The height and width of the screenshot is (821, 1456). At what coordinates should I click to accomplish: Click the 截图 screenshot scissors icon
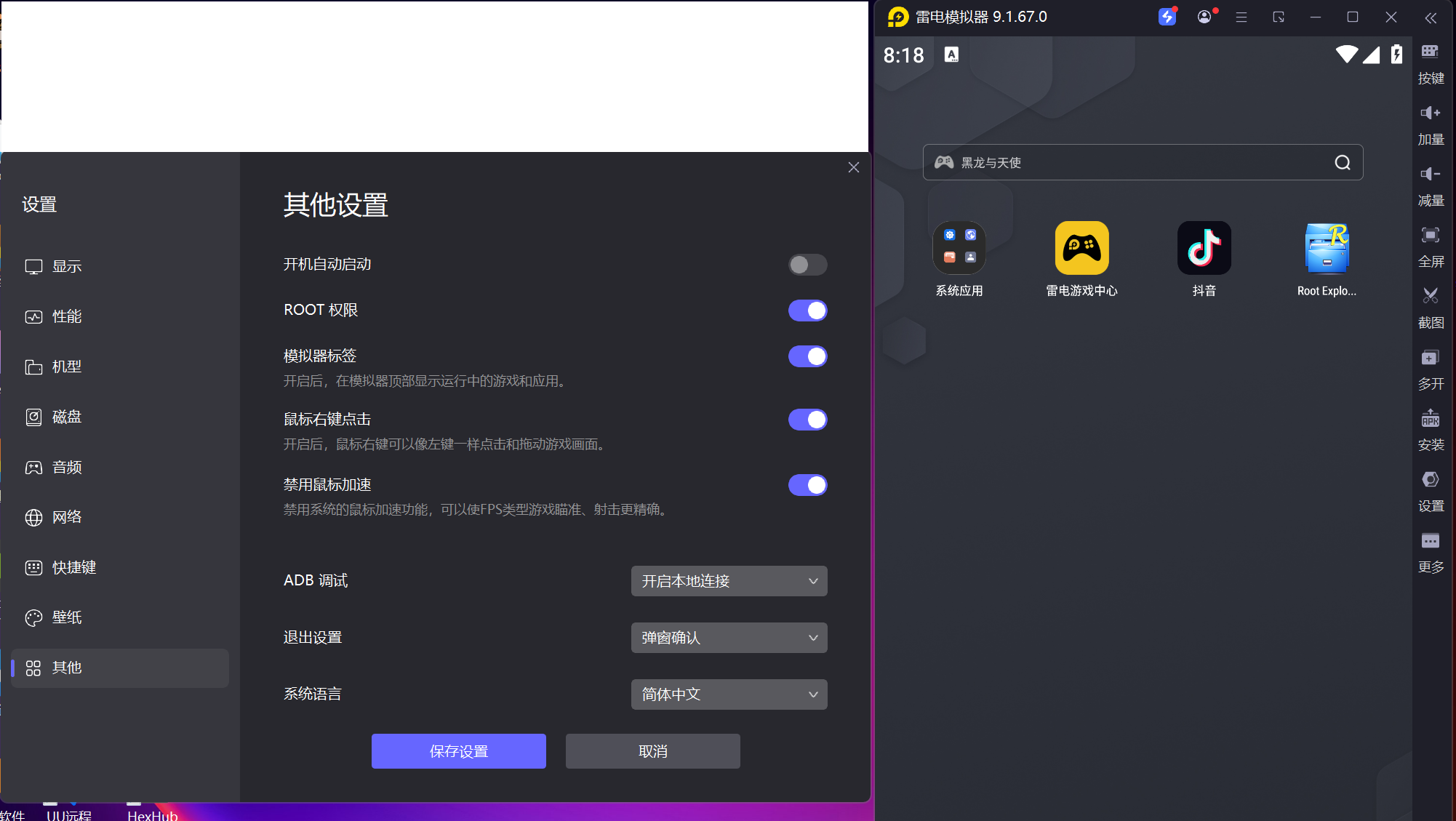point(1430,296)
